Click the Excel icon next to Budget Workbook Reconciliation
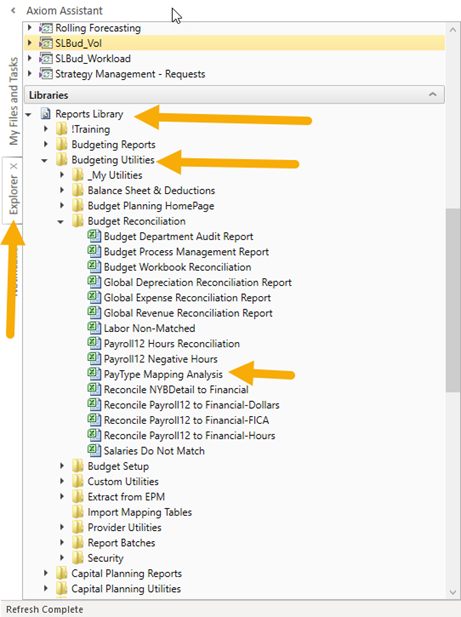461x617 pixels. click(94, 266)
